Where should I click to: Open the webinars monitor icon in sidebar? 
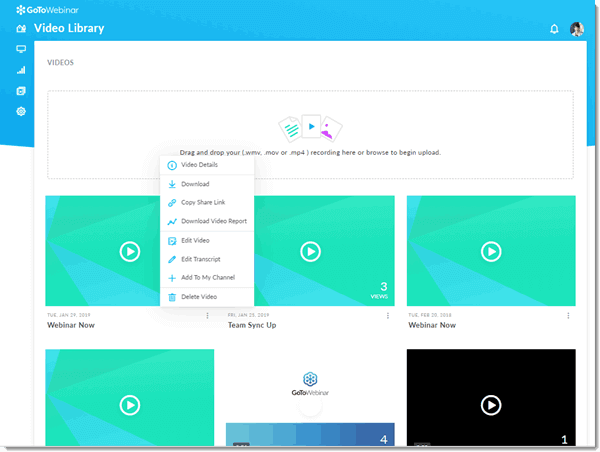21,49
